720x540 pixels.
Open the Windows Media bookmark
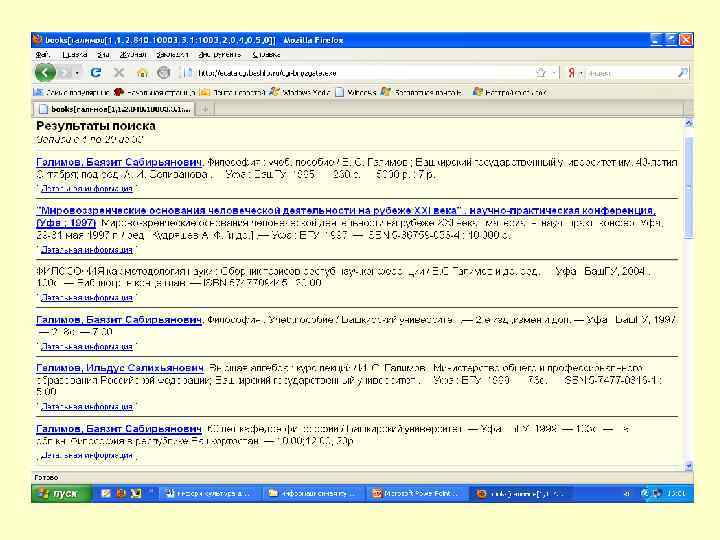(300, 92)
